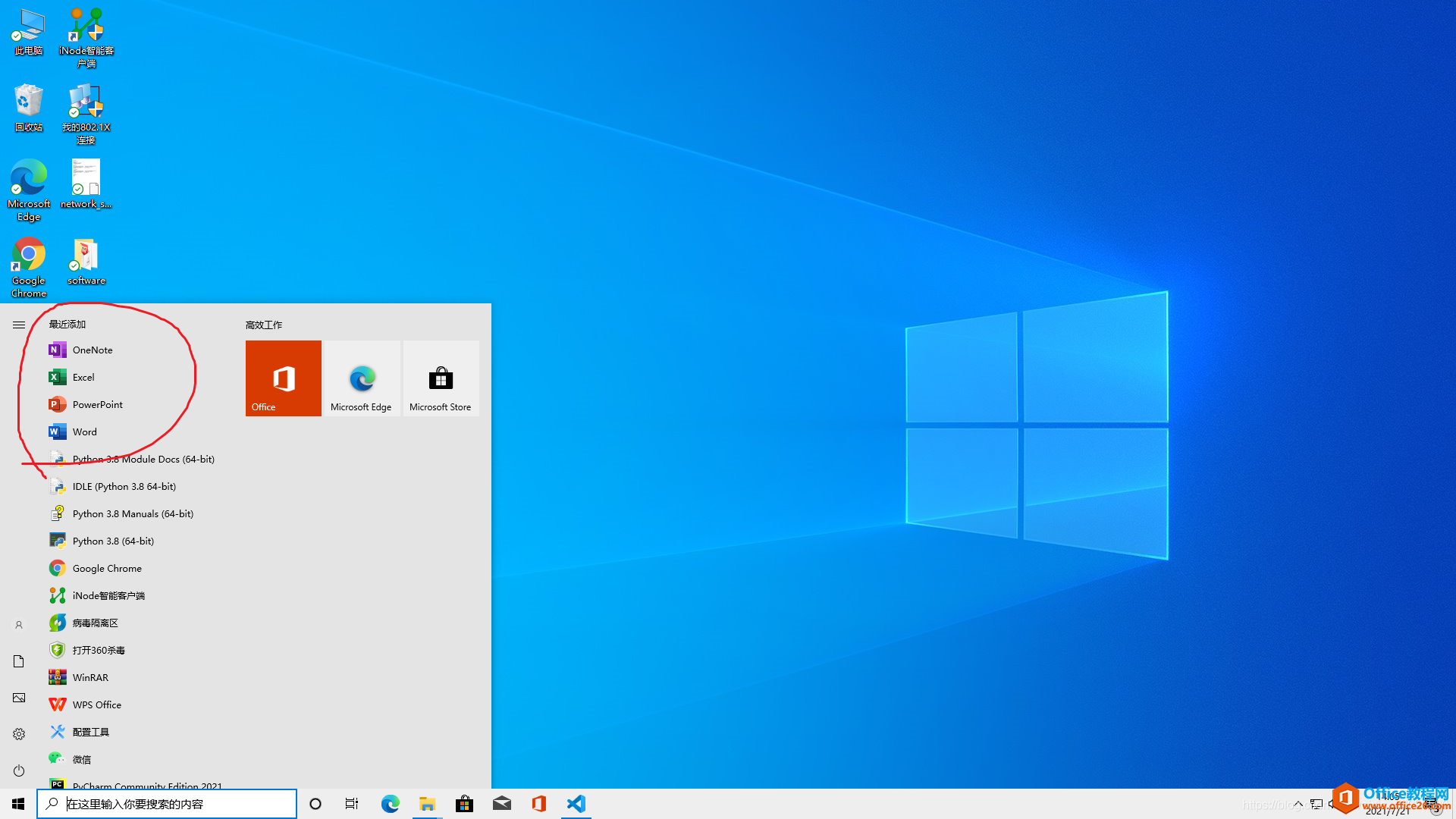Toggle iNode intelligent client
This screenshot has height=819, width=1456.
[x=108, y=595]
